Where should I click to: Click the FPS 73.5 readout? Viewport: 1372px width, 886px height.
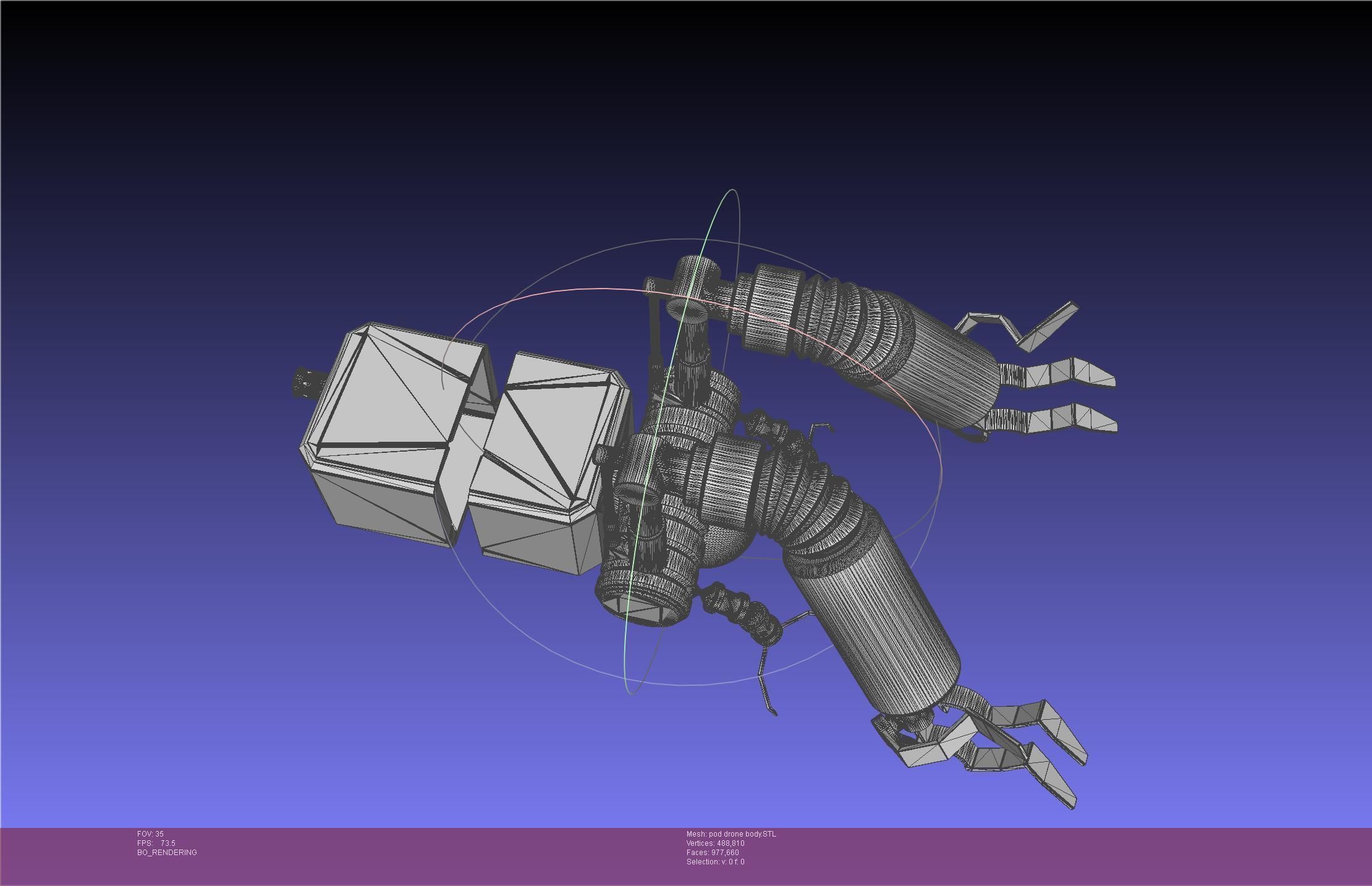point(156,843)
